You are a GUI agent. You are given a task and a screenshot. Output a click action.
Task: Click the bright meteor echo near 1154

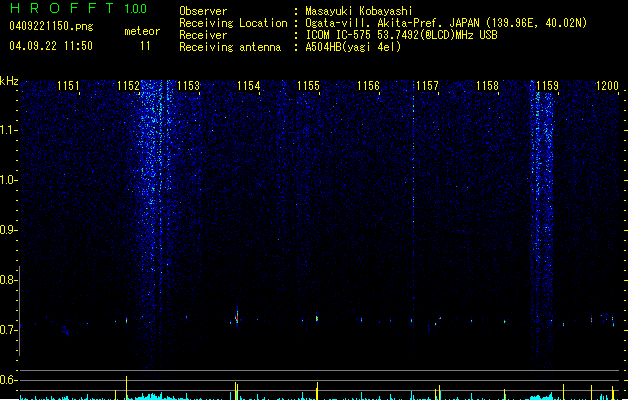coord(237,317)
